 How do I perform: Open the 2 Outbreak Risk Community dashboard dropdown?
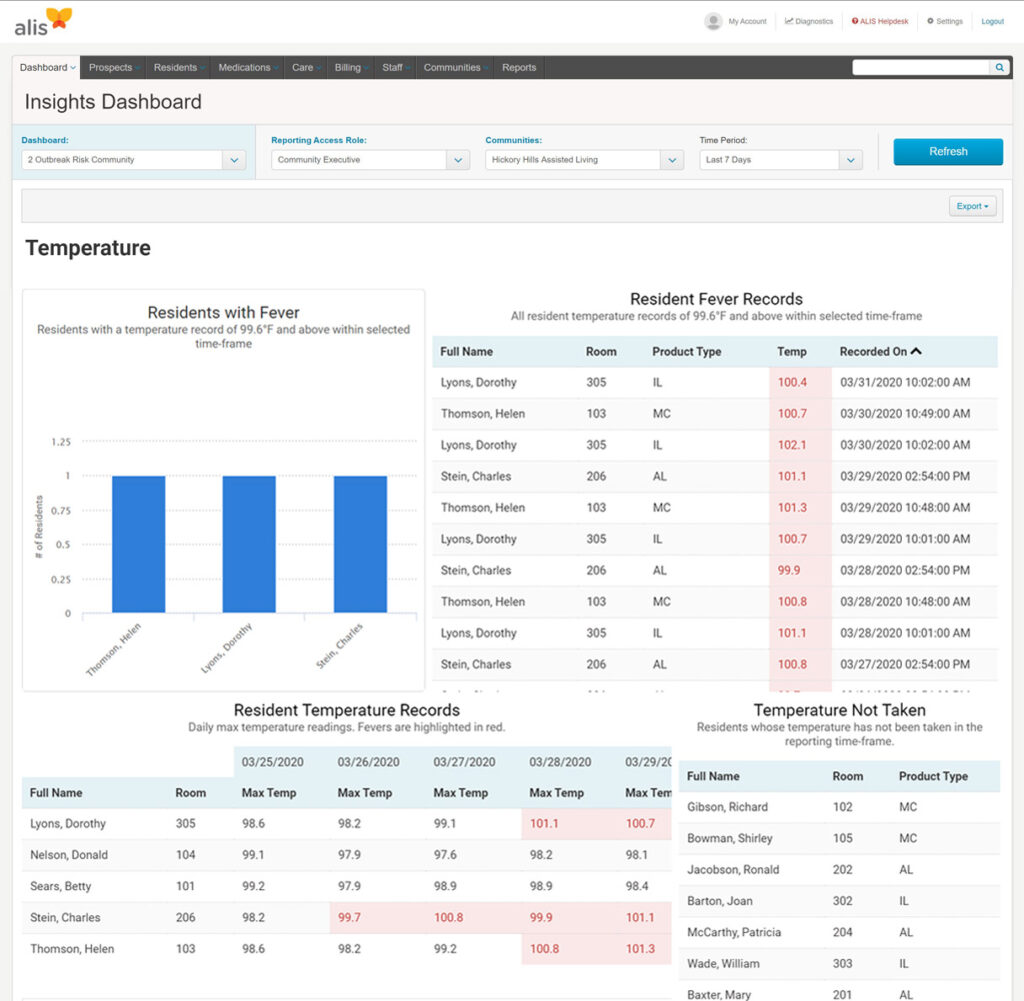pos(234,159)
